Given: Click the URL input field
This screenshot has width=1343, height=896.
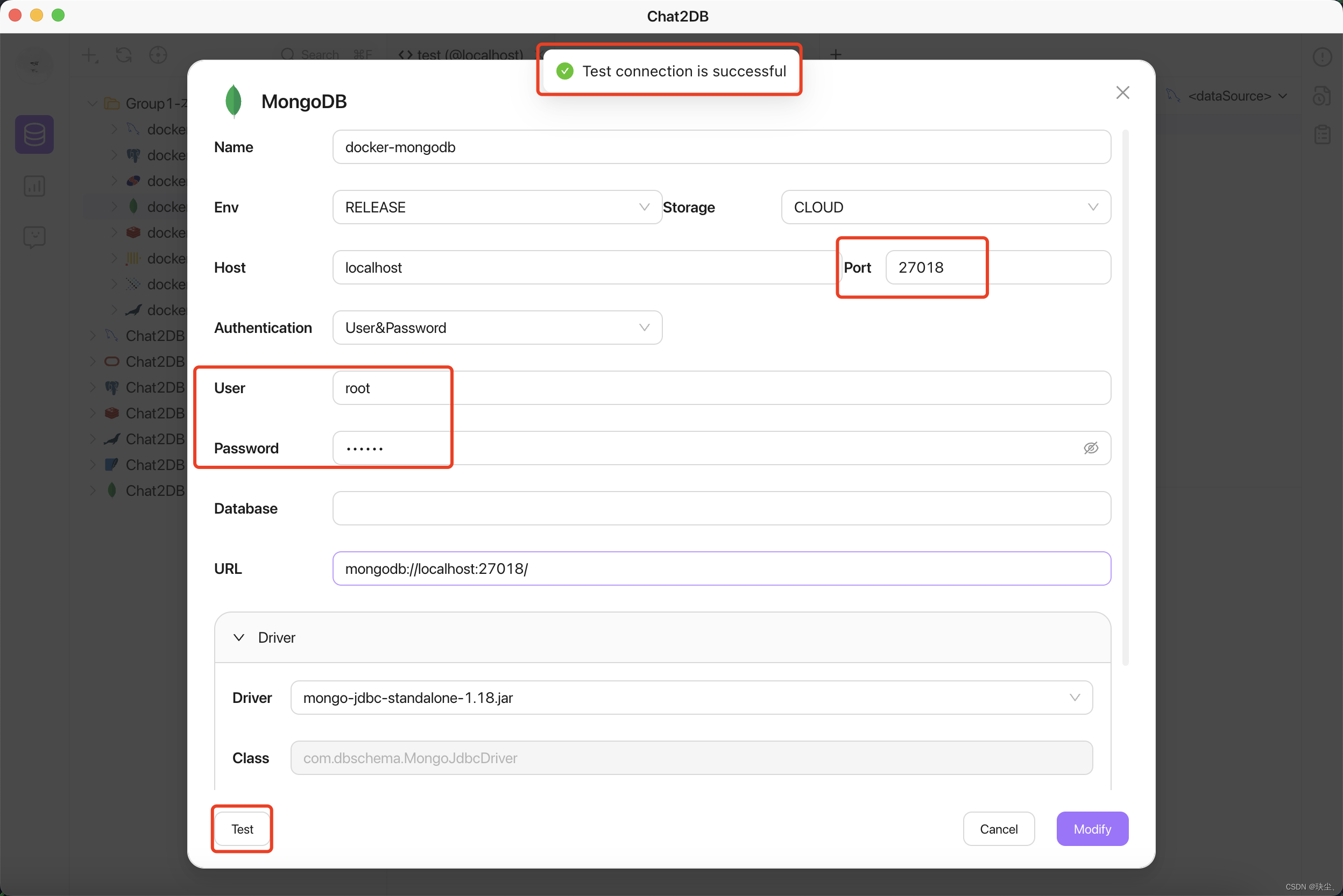Looking at the screenshot, I should point(721,568).
